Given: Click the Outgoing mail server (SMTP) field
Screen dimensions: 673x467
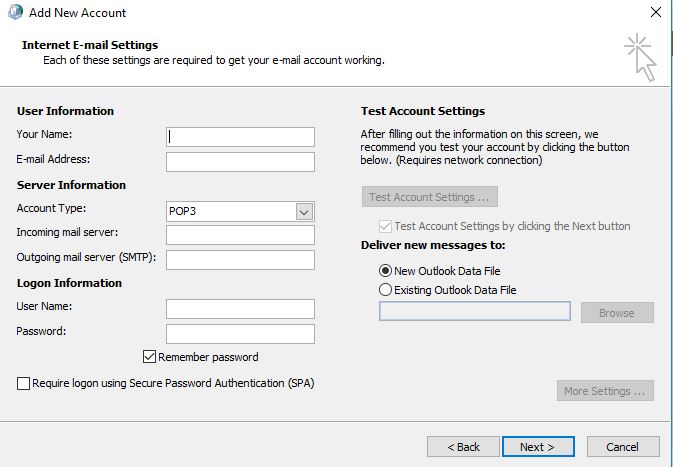Looking at the screenshot, I should click(x=240, y=260).
